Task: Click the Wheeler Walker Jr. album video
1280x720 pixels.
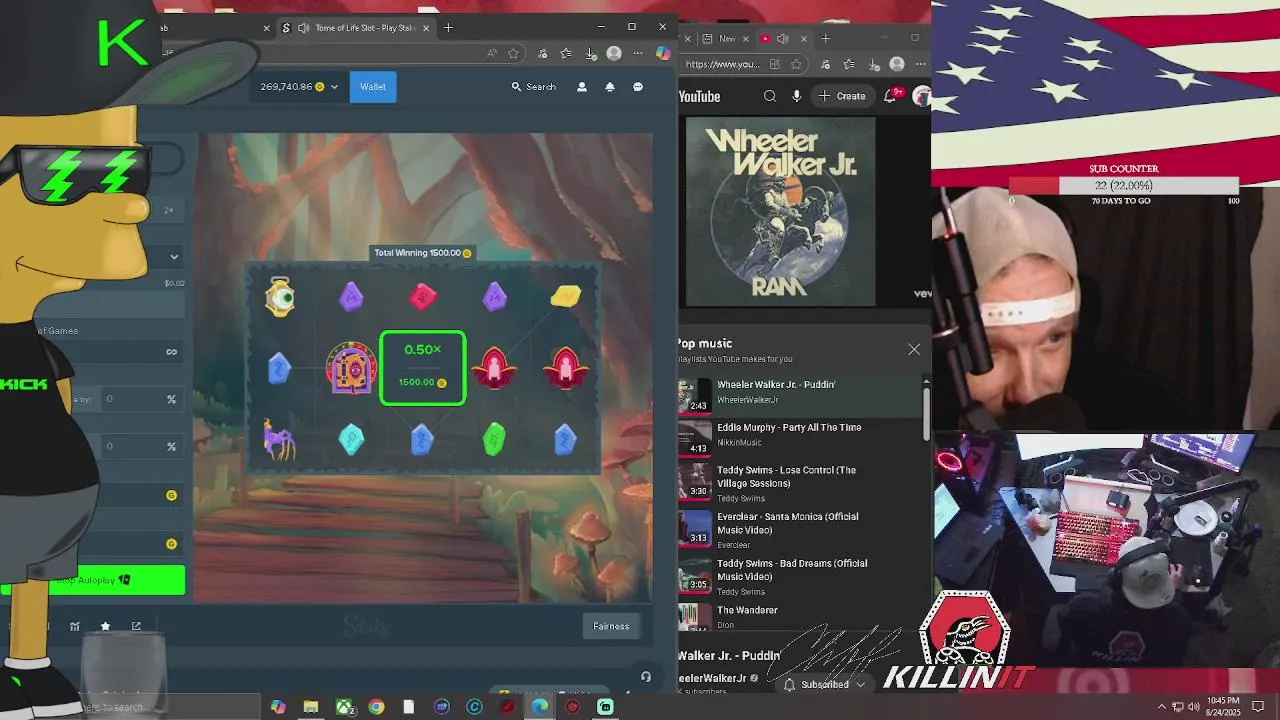Action: [780, 211]
